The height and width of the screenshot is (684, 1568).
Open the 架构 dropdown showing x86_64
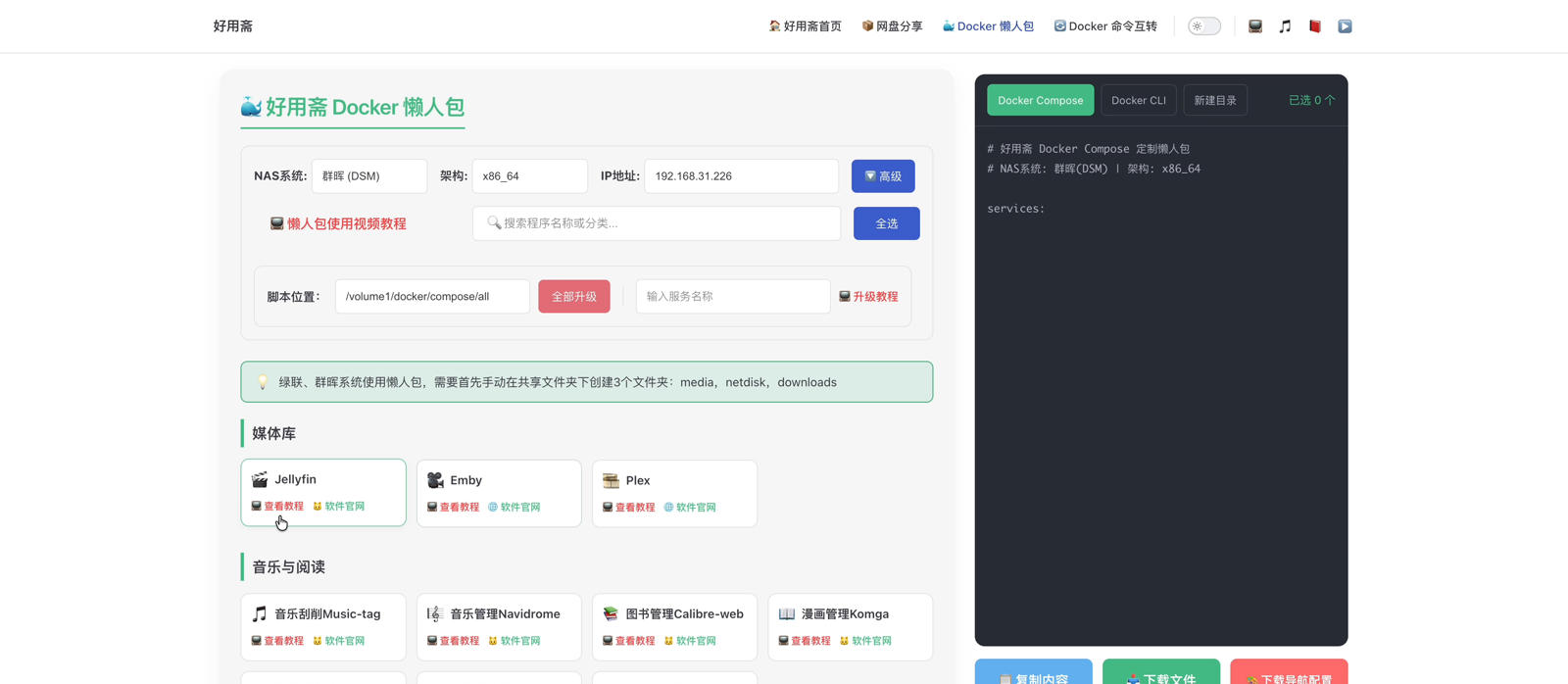pos(530,176)
